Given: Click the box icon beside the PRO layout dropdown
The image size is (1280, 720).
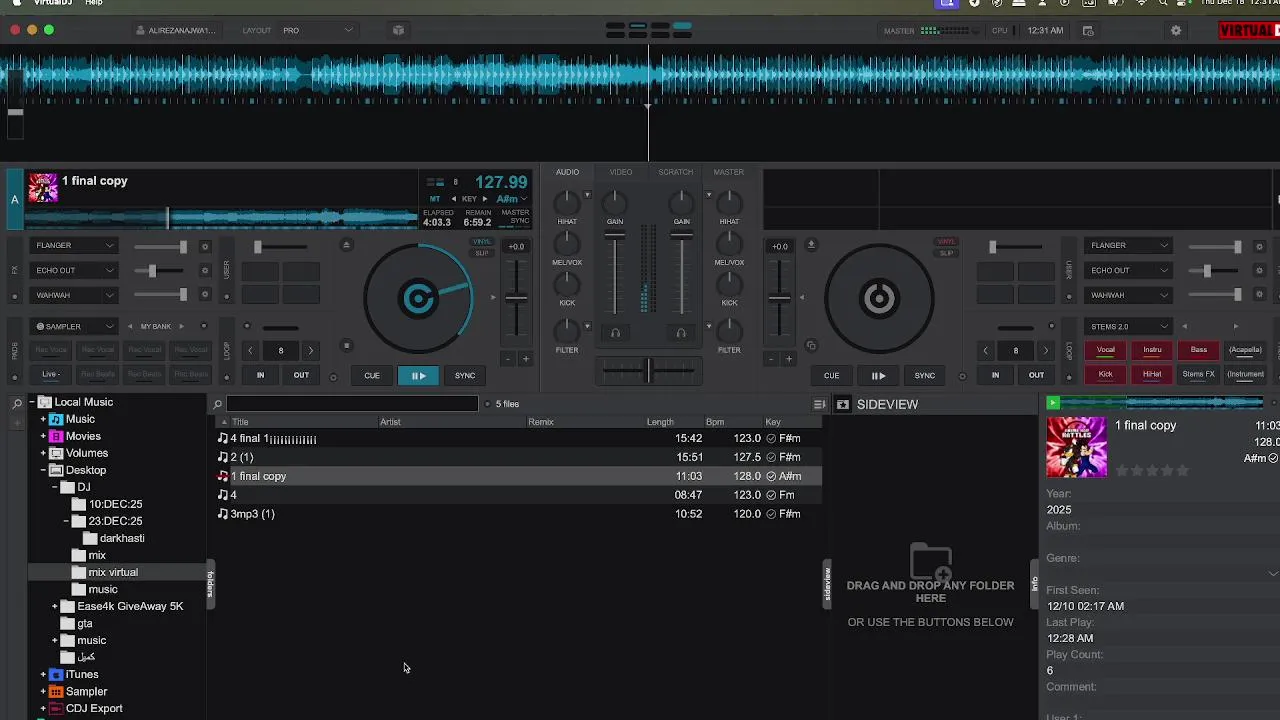Looking at the screenshot, I should [x=398, y=30].
